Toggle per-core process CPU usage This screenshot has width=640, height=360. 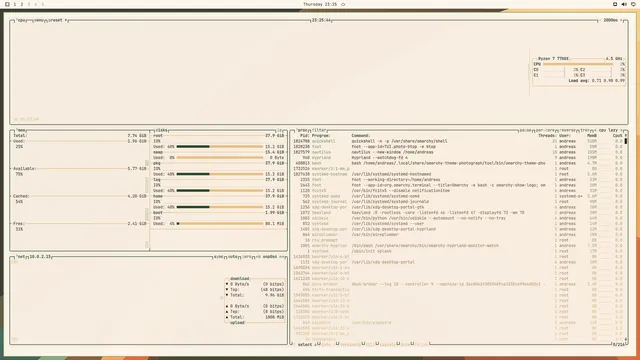545,130
